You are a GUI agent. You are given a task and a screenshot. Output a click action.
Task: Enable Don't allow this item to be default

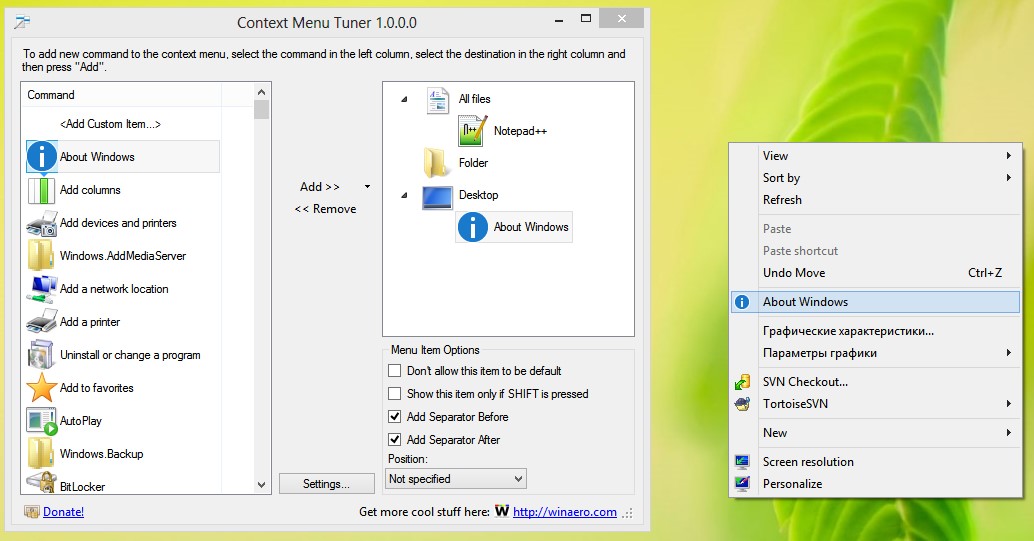394,371
